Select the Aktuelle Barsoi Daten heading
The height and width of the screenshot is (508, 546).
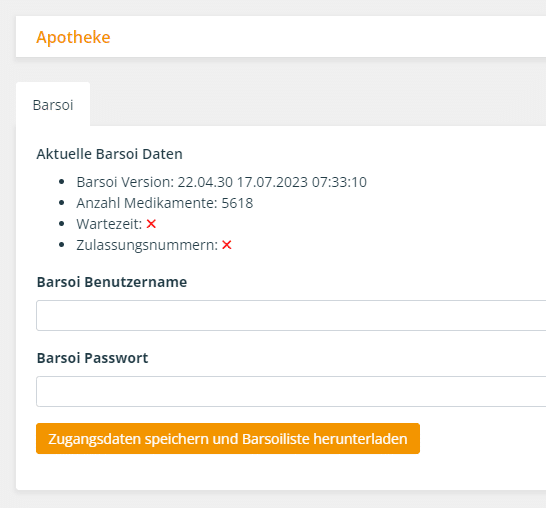[x=109, y=154]
